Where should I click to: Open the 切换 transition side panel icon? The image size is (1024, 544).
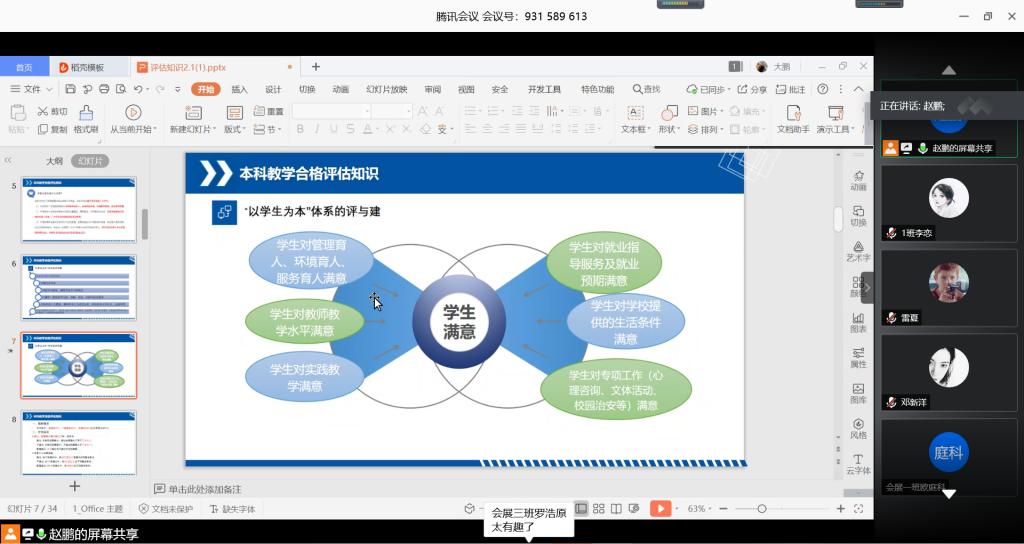tap(859, 216)
